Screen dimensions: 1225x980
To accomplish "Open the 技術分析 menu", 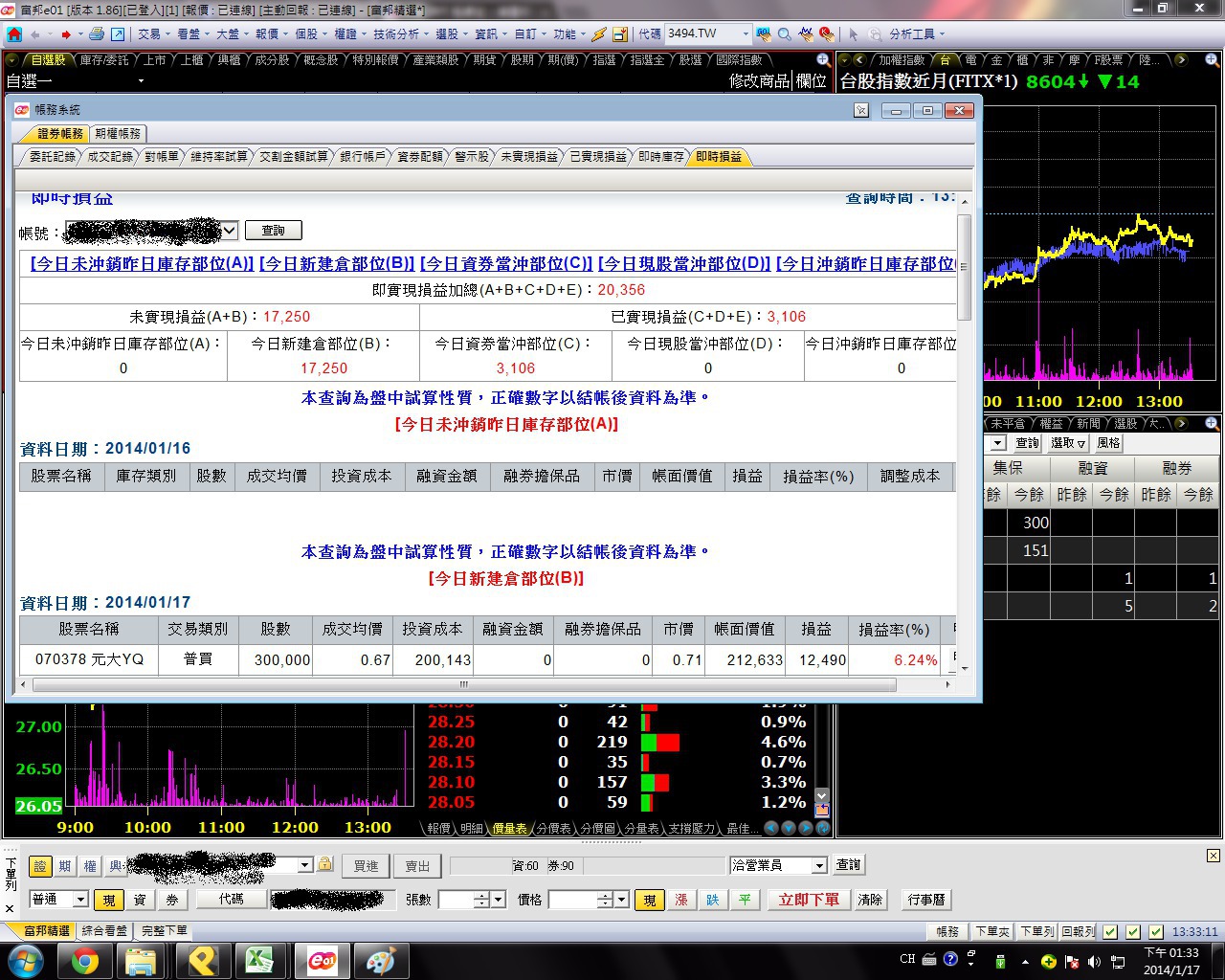I will point(396,33).
